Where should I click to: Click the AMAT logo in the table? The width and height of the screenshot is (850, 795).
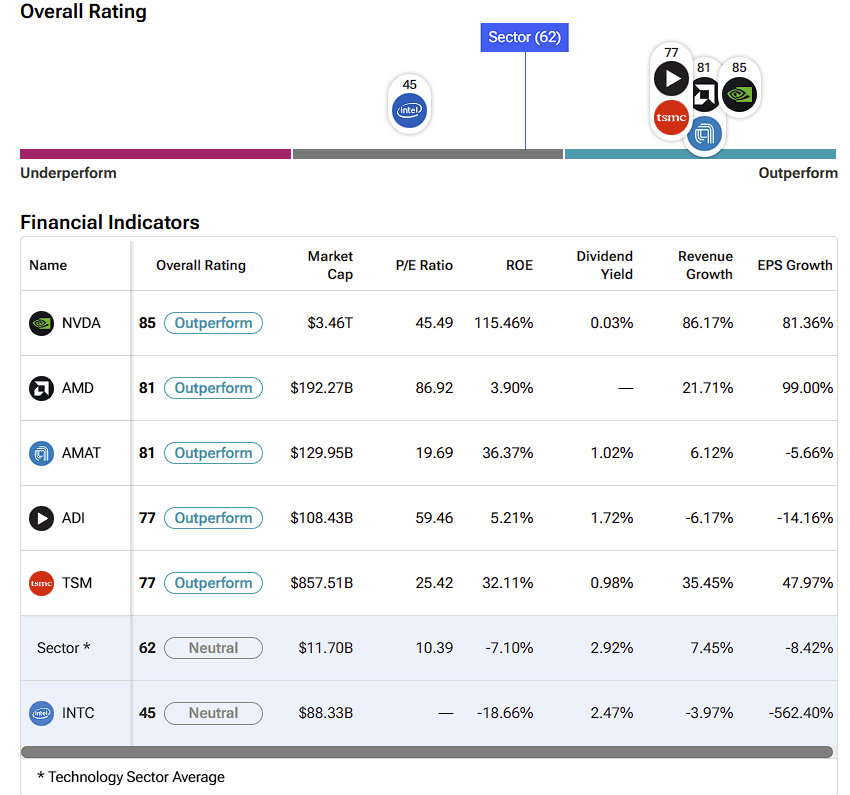pos(41,454)
